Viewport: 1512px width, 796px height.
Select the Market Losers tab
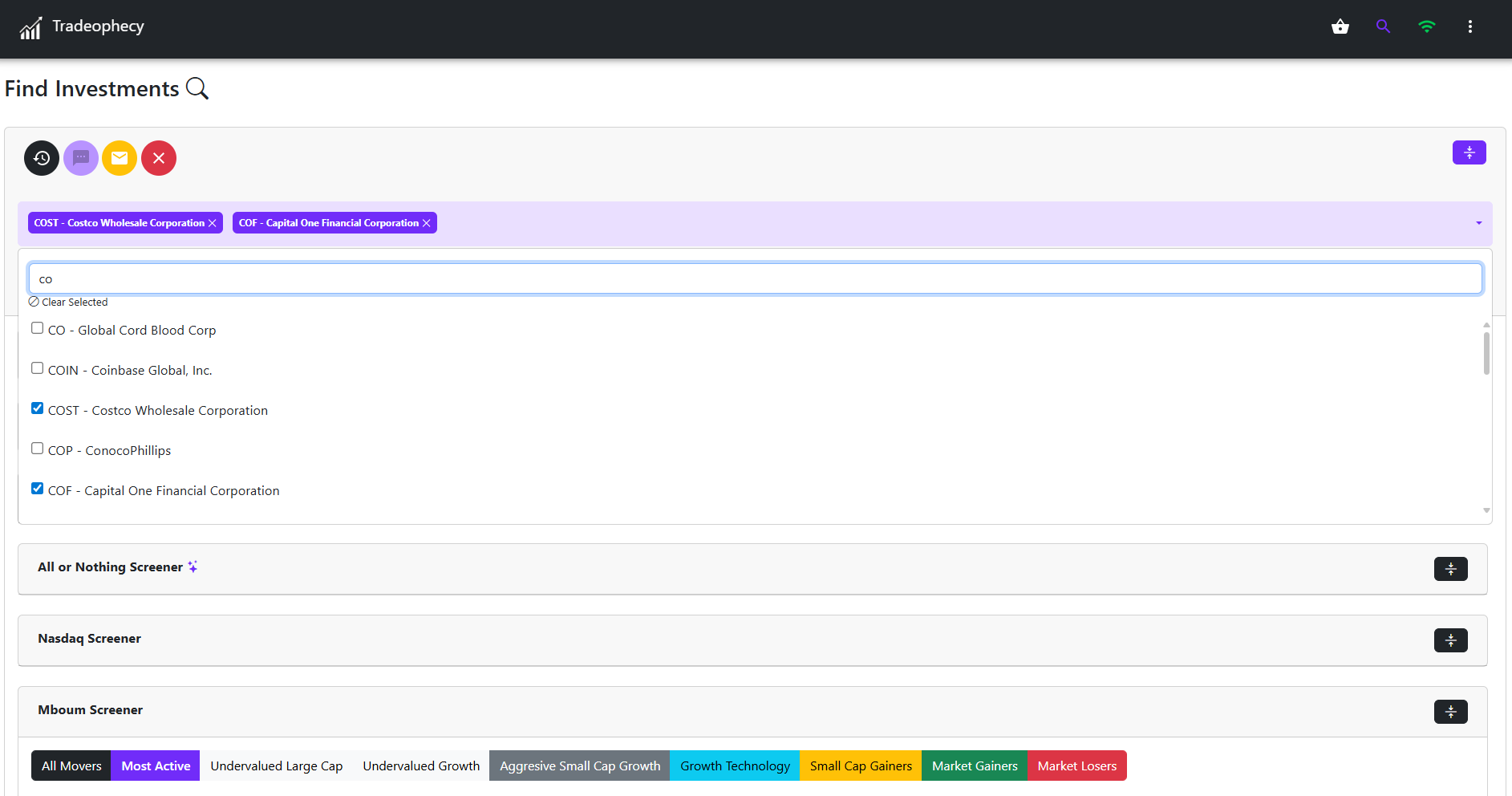pos(1077,766)
